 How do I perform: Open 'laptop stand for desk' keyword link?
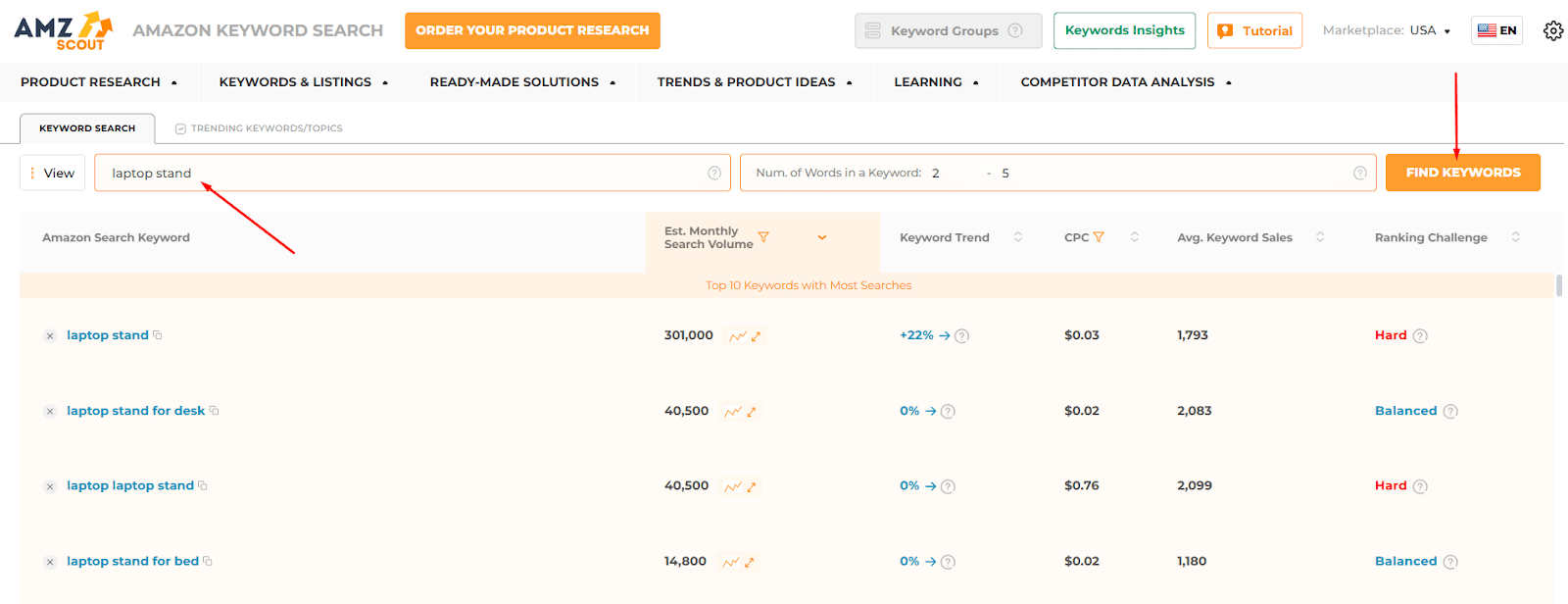[x=136, y=411]
